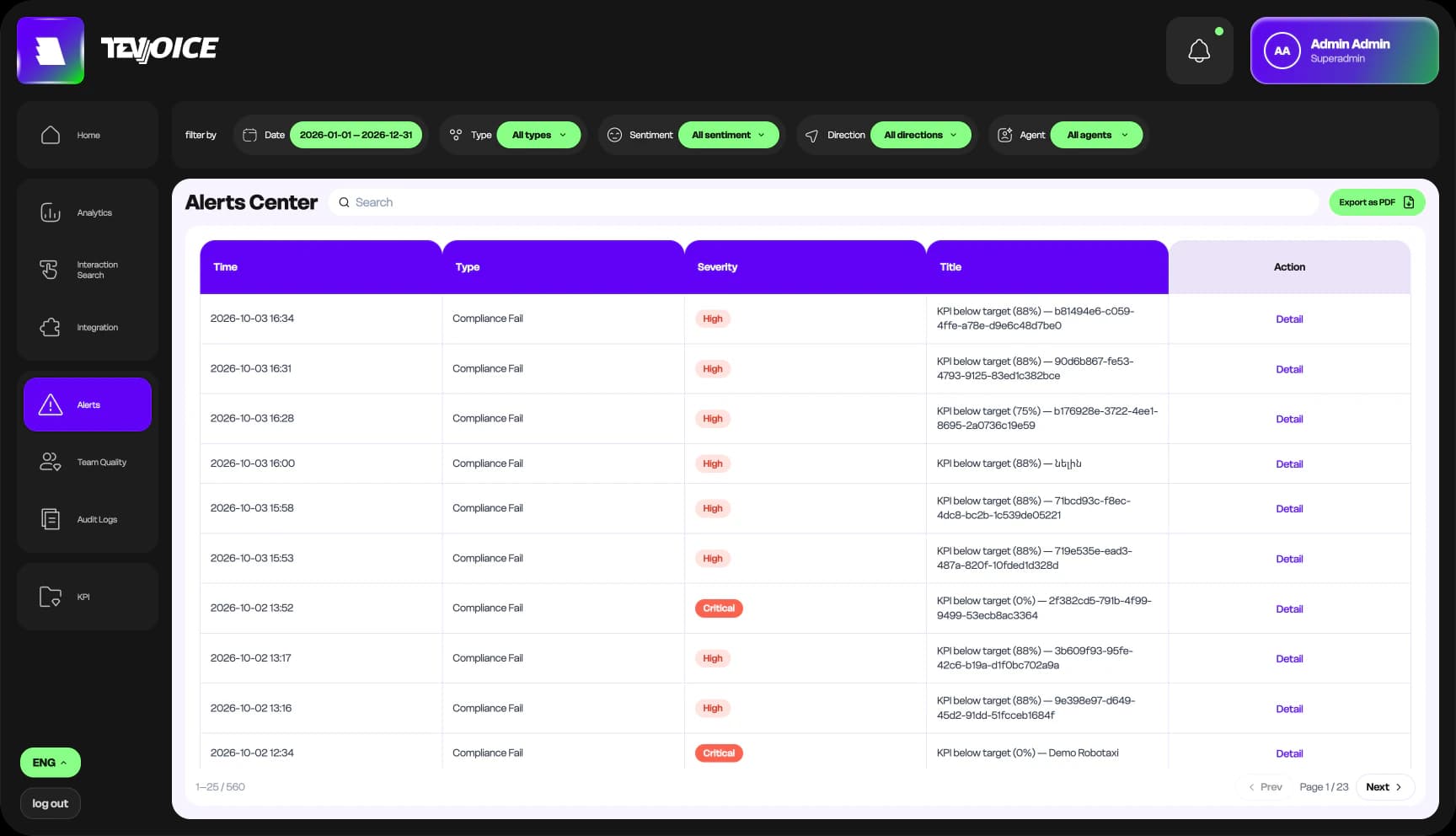Click the Agent filter icon

(1004, 135)
